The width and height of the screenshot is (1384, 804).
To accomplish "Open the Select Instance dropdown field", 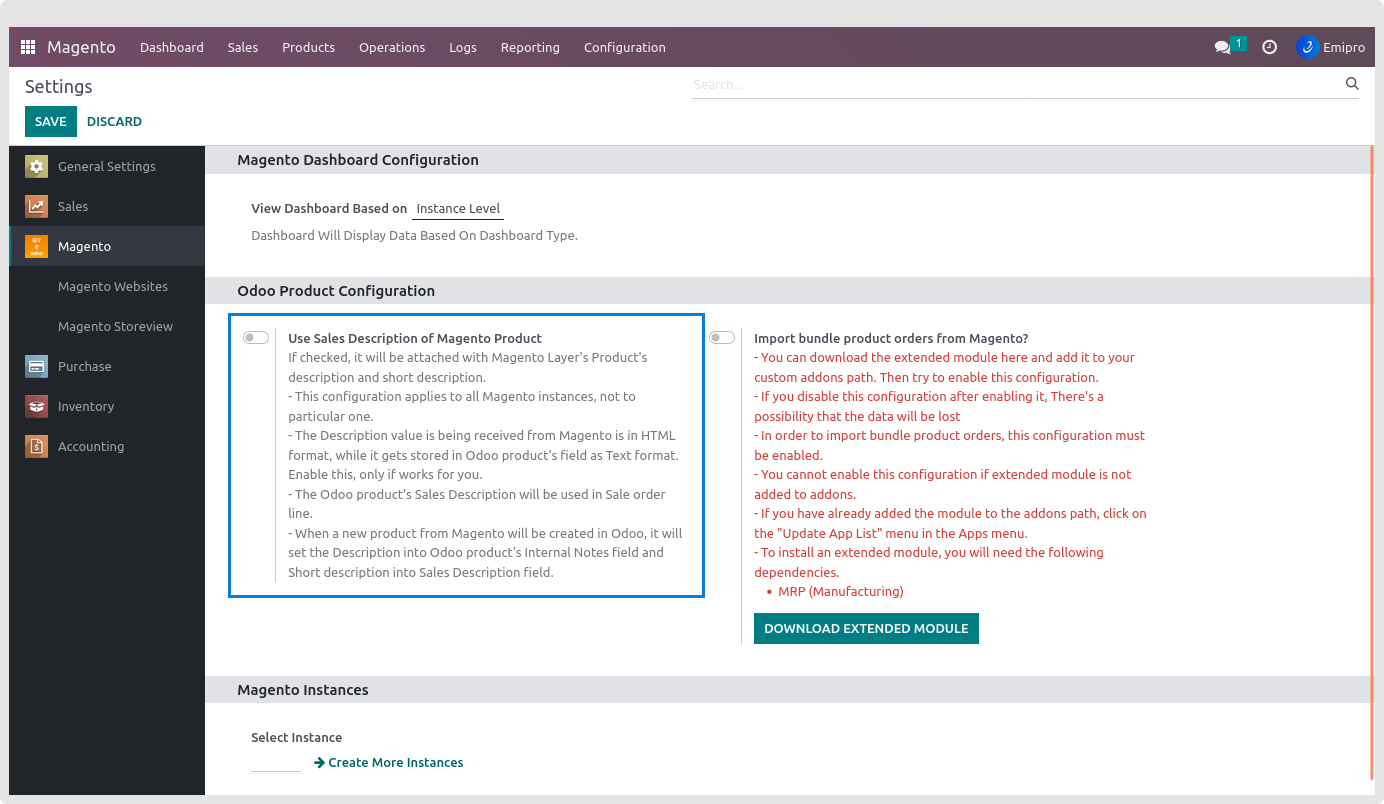I will (275, 762).
